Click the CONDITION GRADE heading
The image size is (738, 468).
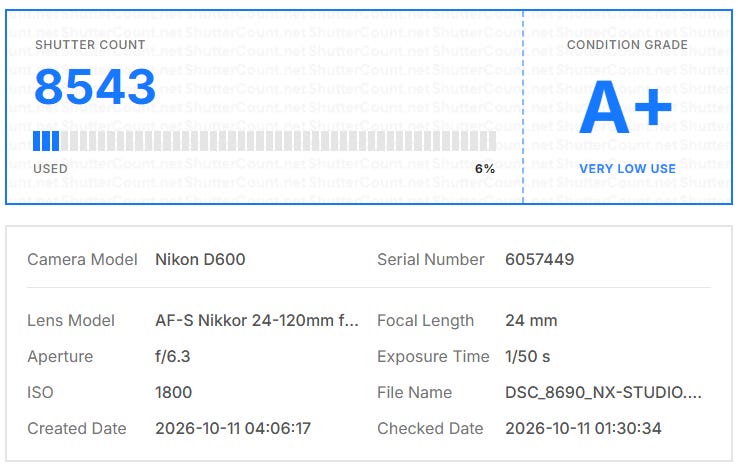coord(627,45)
